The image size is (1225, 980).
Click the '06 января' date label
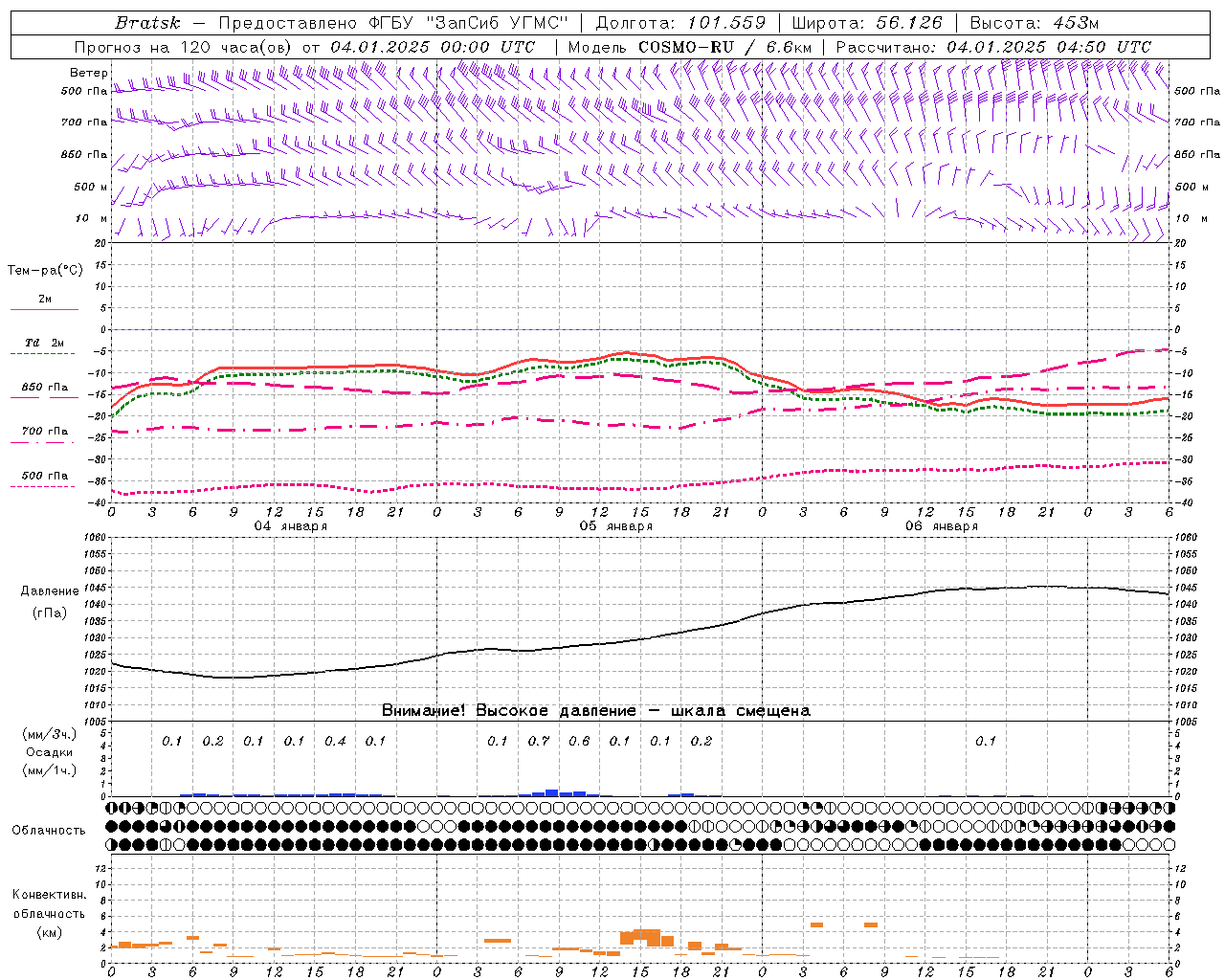coord(941,526)
